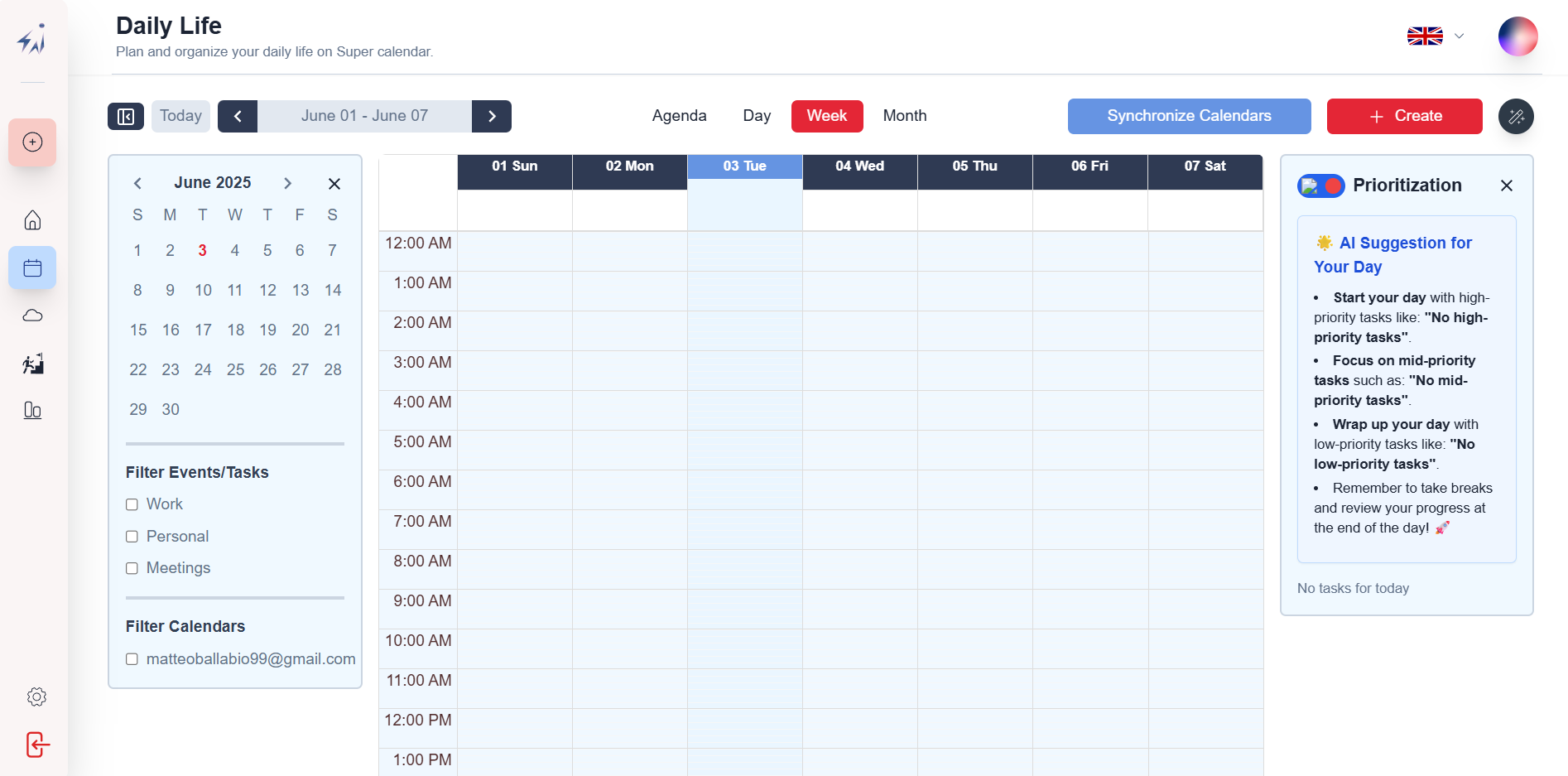Enable the Work filter checkbox

132,504
